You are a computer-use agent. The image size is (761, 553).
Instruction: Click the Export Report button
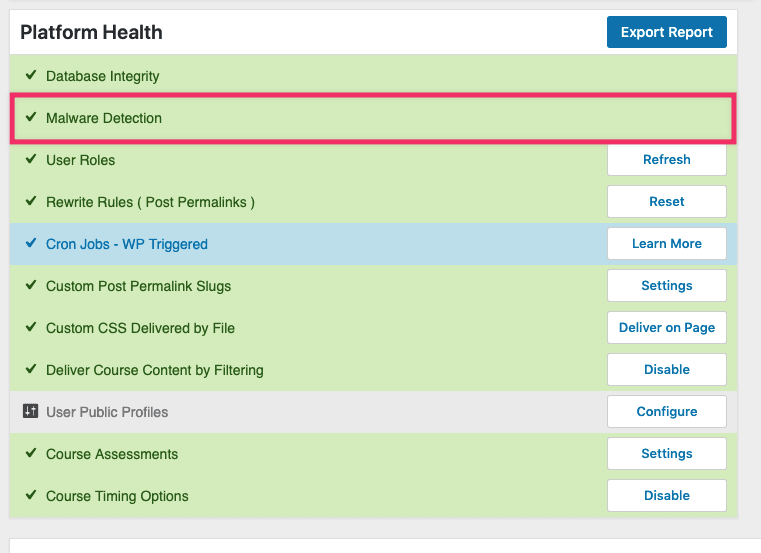tap(666, 32)
